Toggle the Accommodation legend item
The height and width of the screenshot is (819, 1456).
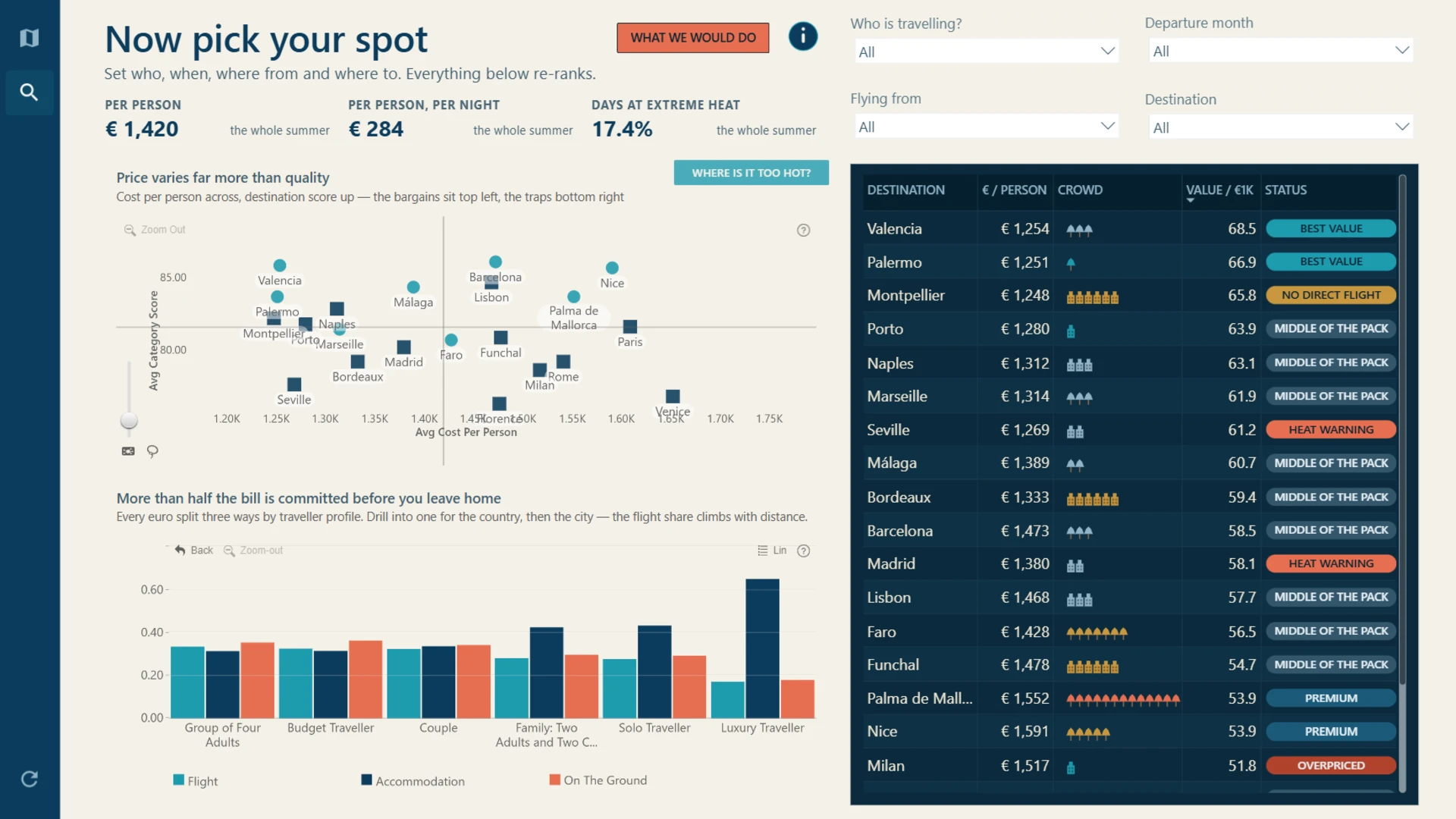[x=413, y=780]
